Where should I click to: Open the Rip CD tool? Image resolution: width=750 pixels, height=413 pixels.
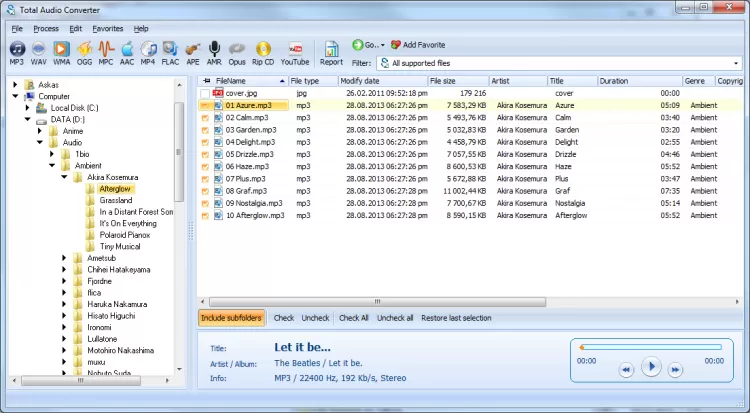(x=264, y=51)
